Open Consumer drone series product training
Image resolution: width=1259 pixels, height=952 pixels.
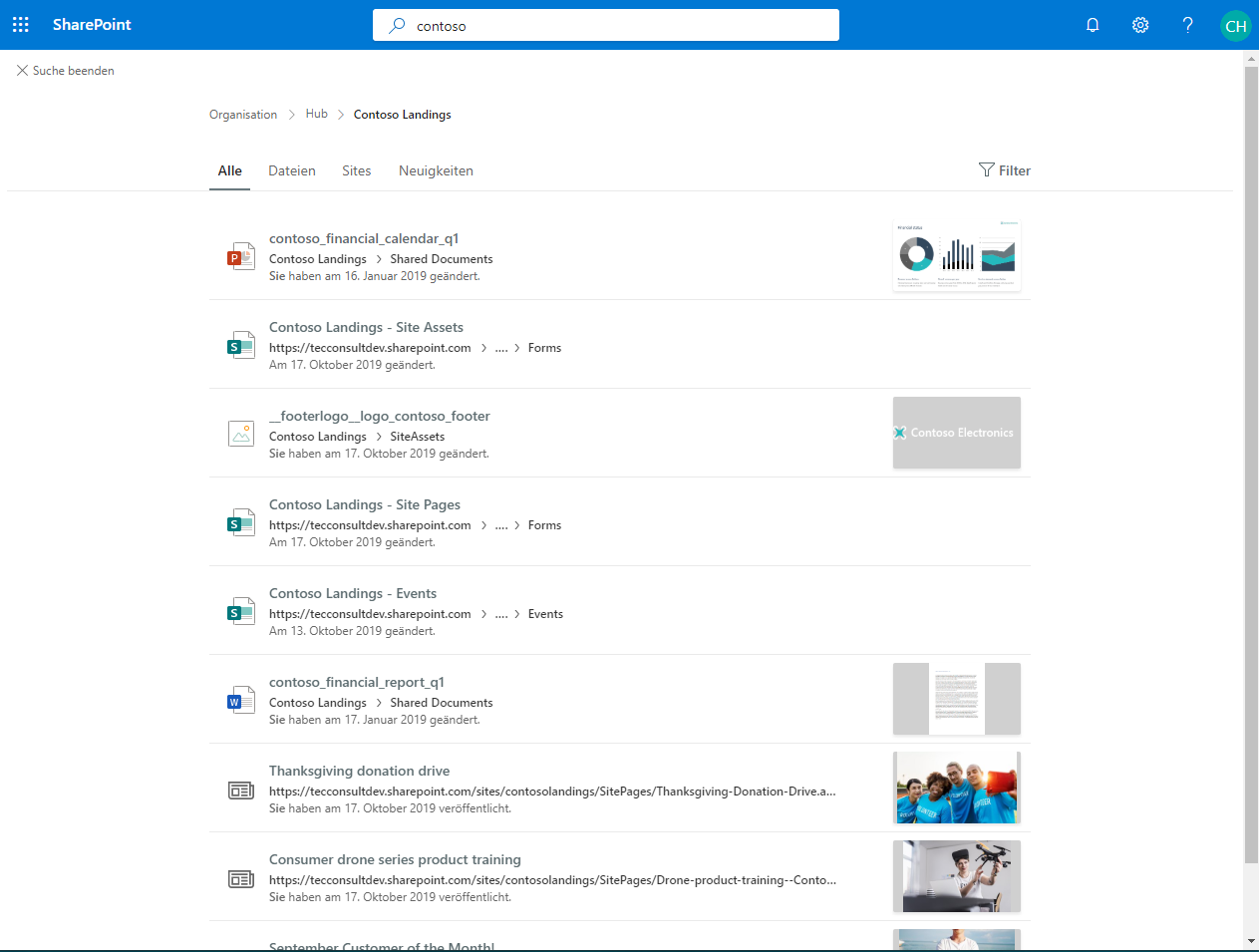click(395, 859)
